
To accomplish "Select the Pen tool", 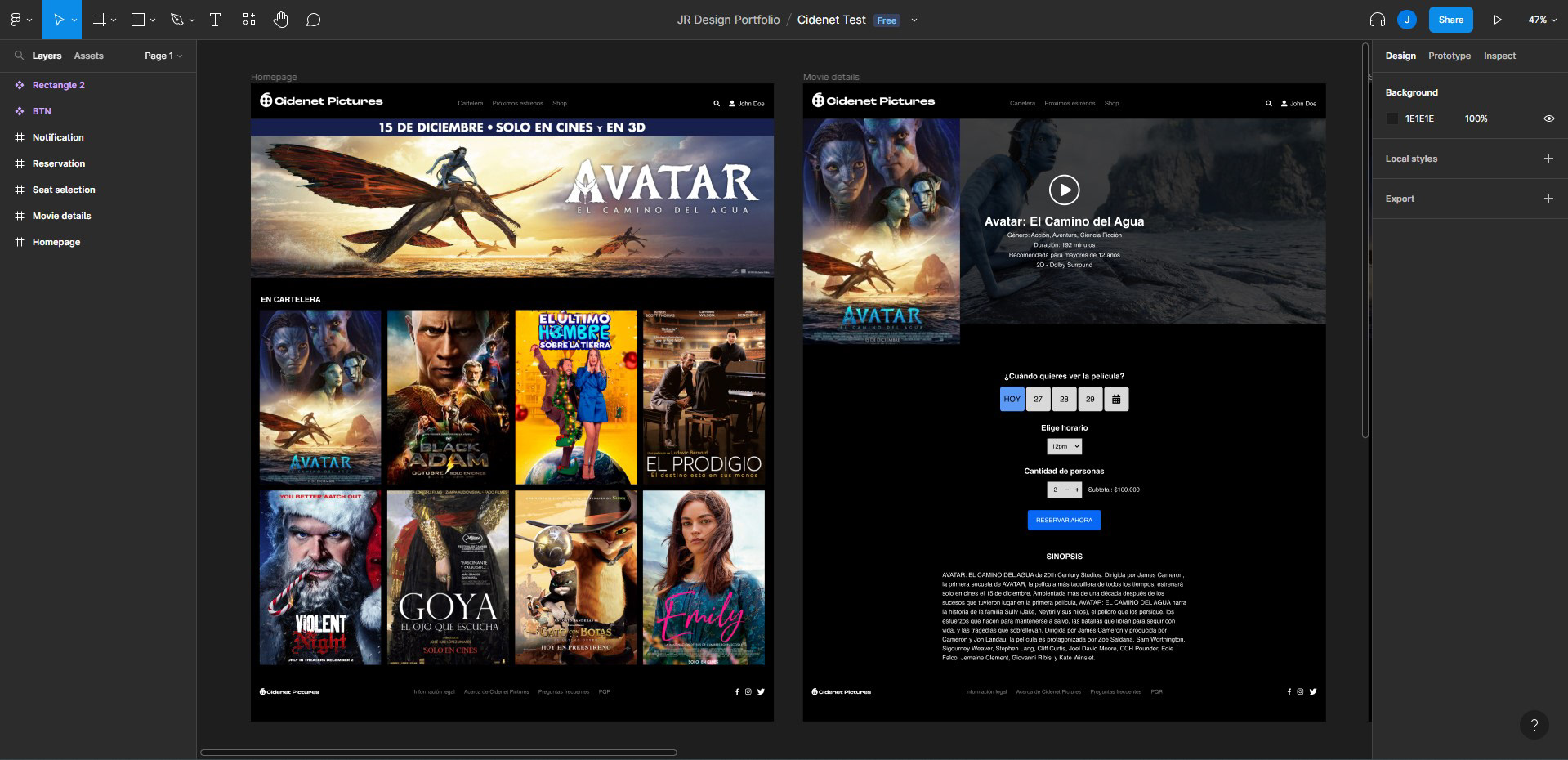I will pos(176,20).
